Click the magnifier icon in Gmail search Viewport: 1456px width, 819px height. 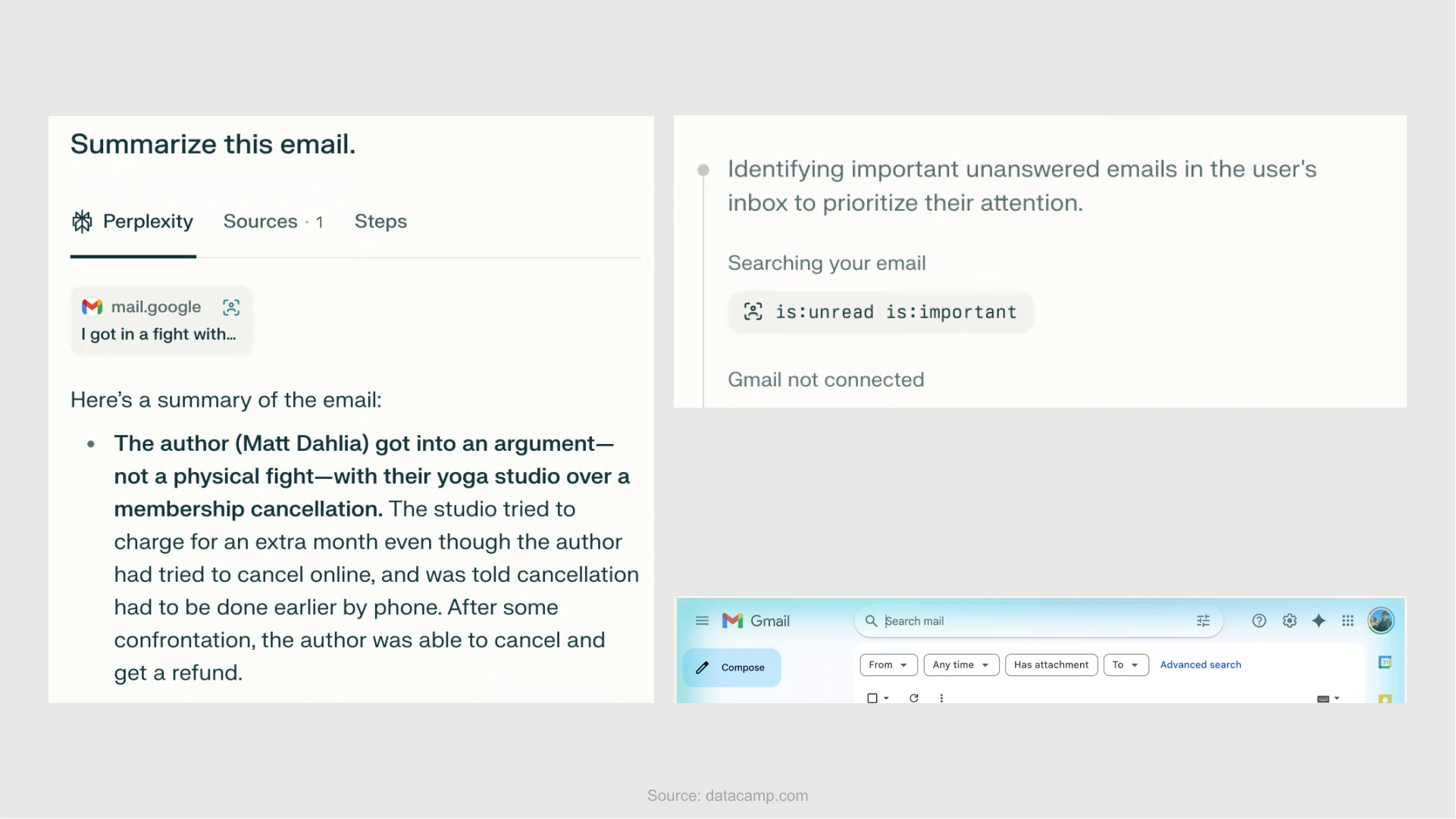pos(871,621)
